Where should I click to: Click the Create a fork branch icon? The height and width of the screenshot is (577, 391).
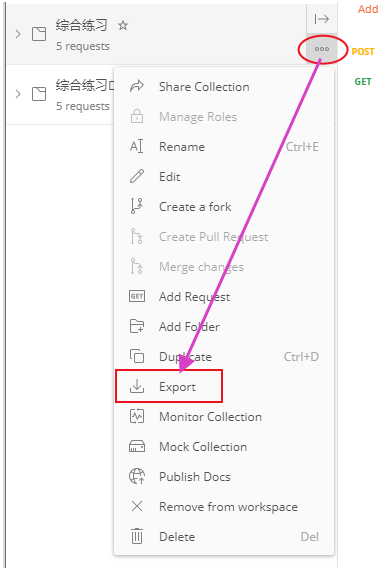pyautogui.click(x=136, y=206)
